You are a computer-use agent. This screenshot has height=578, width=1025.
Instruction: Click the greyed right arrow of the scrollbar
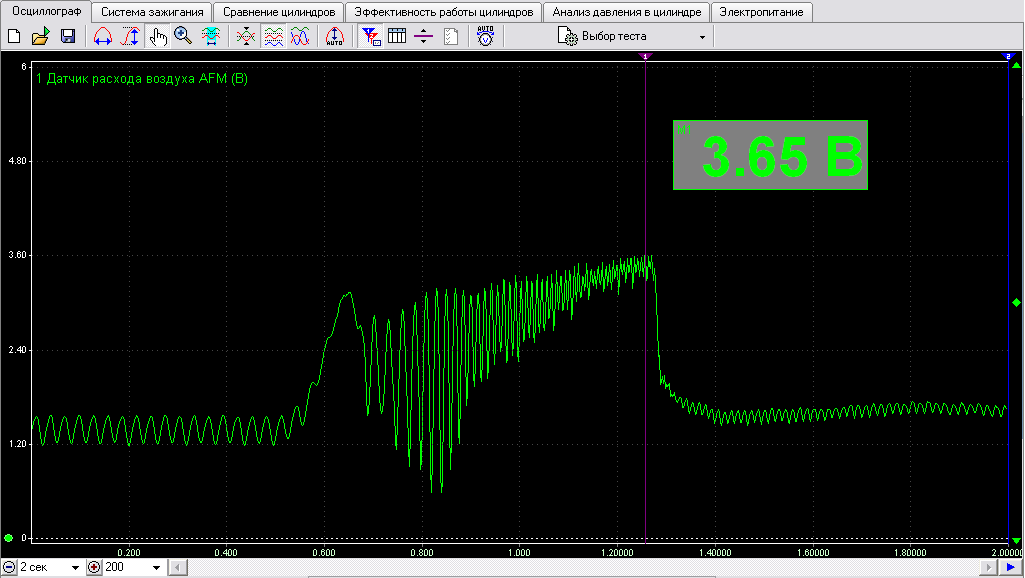pyautogui.click(x=988, y=568)
